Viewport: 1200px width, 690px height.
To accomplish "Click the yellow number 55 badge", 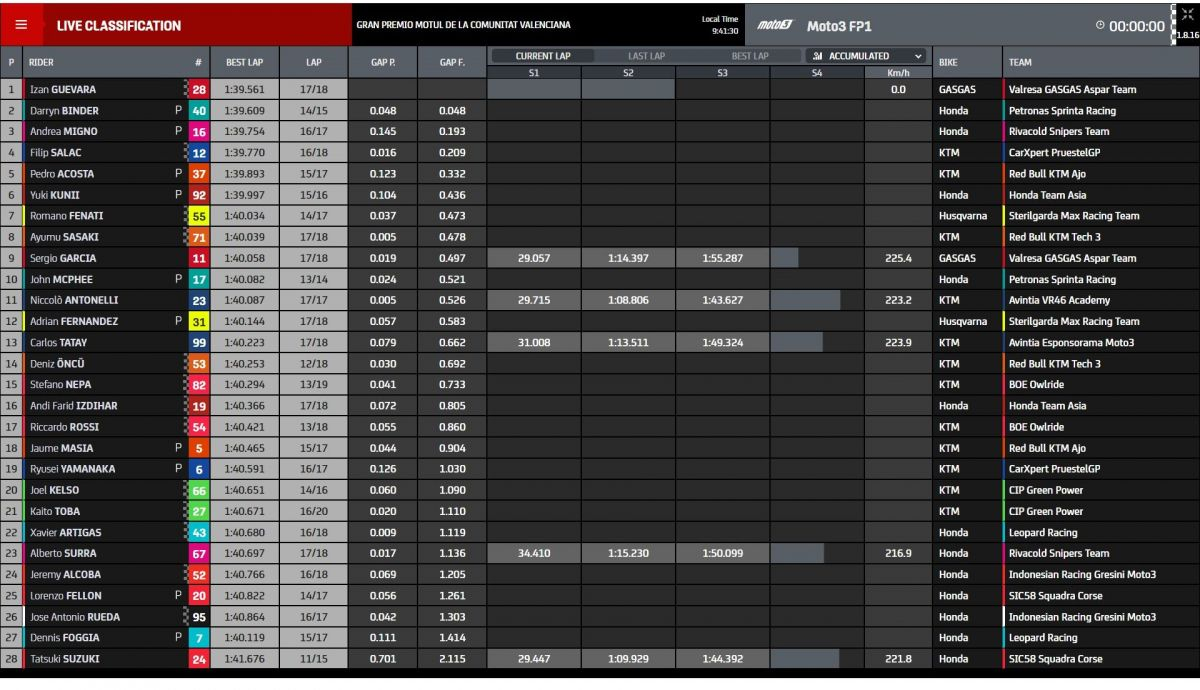I will [x=199, y=216].
